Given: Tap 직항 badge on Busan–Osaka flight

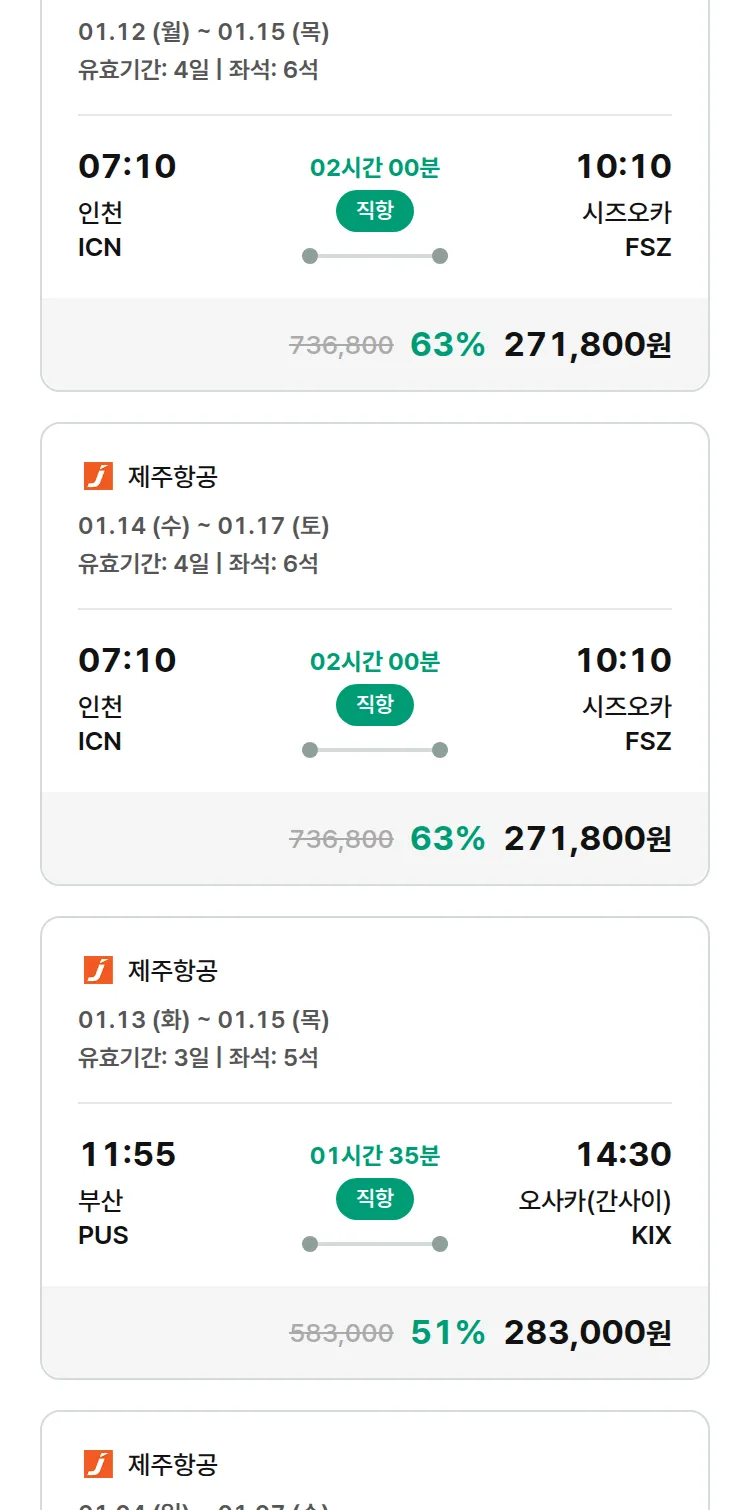Looking at the screenshot, I should click(374, 1199).
